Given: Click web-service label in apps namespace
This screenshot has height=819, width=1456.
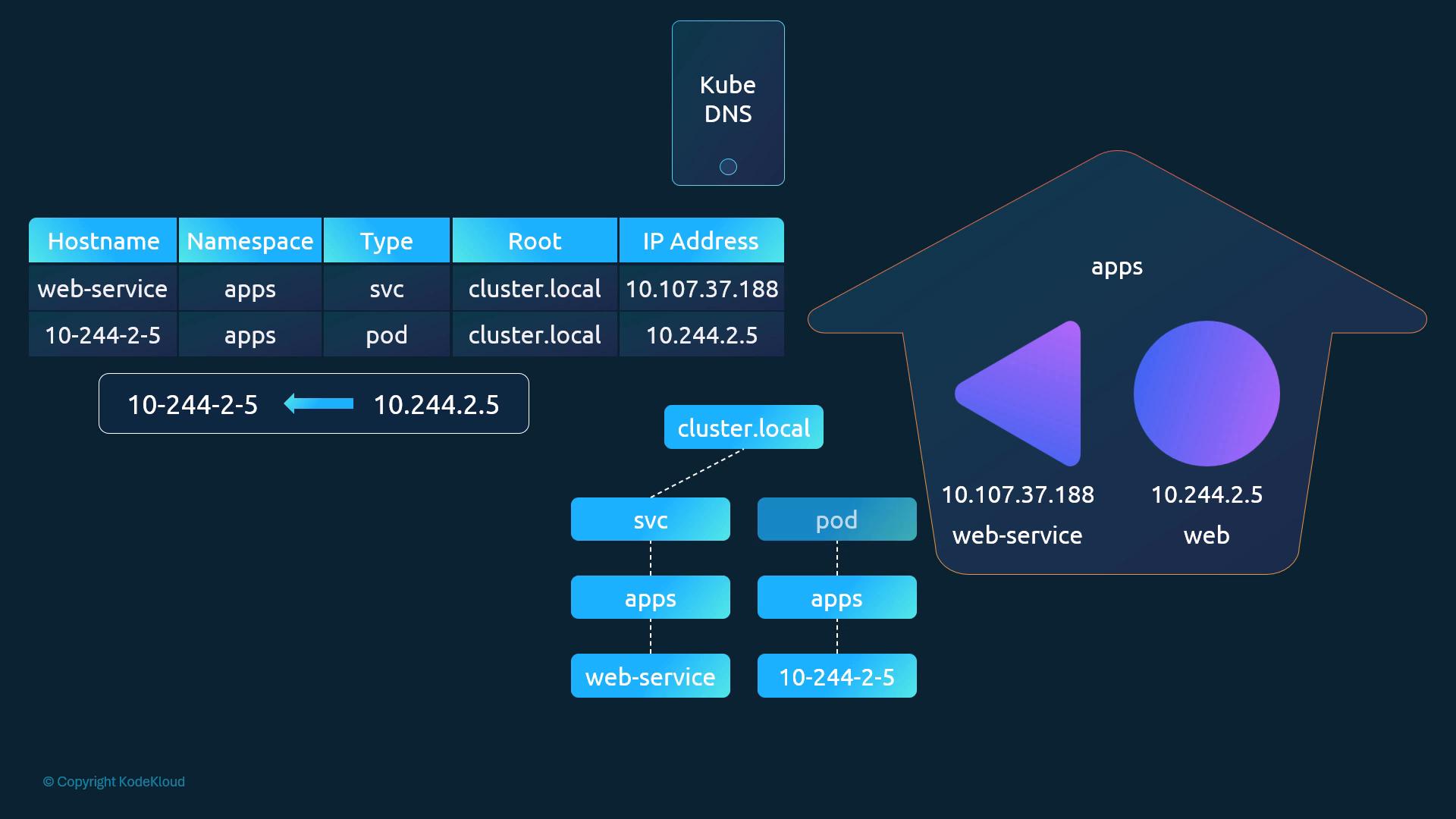Looking at the screenshot, I should (1018, 535).
